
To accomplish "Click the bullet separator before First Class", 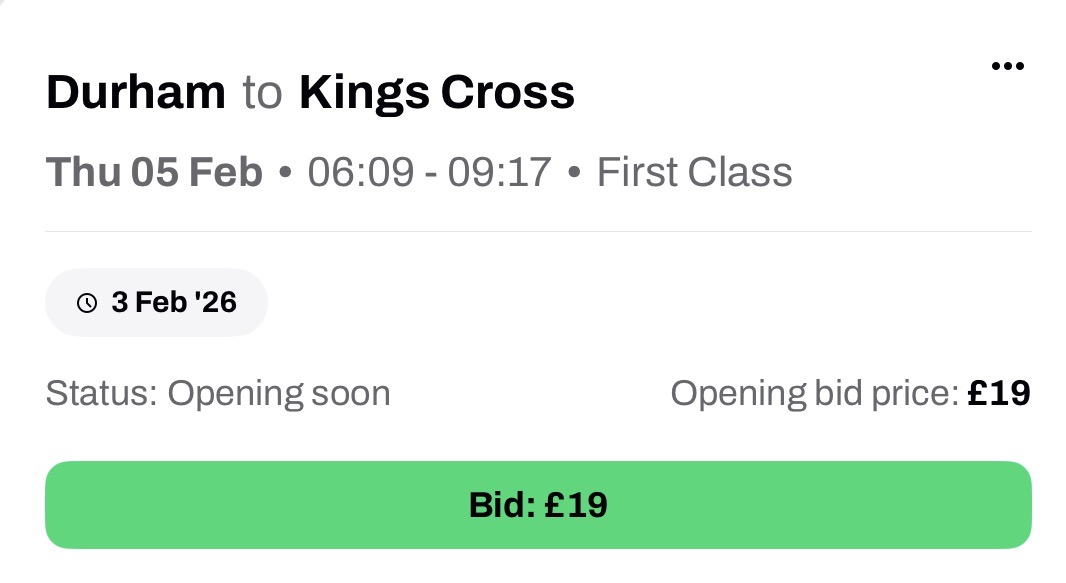I will pyautogui.click(x=574, y=173).
